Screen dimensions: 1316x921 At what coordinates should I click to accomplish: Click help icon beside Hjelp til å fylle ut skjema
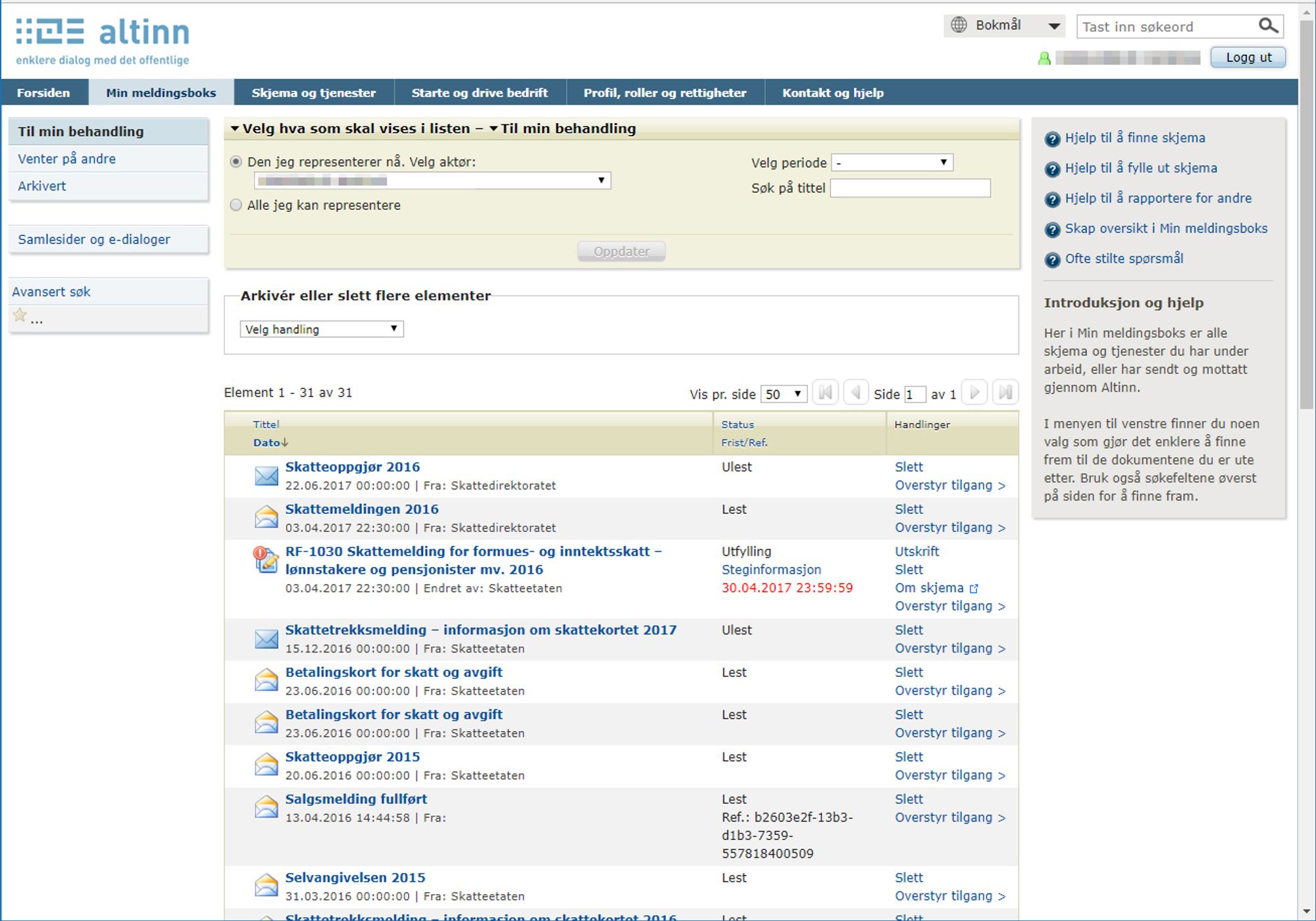(1052, 169)
